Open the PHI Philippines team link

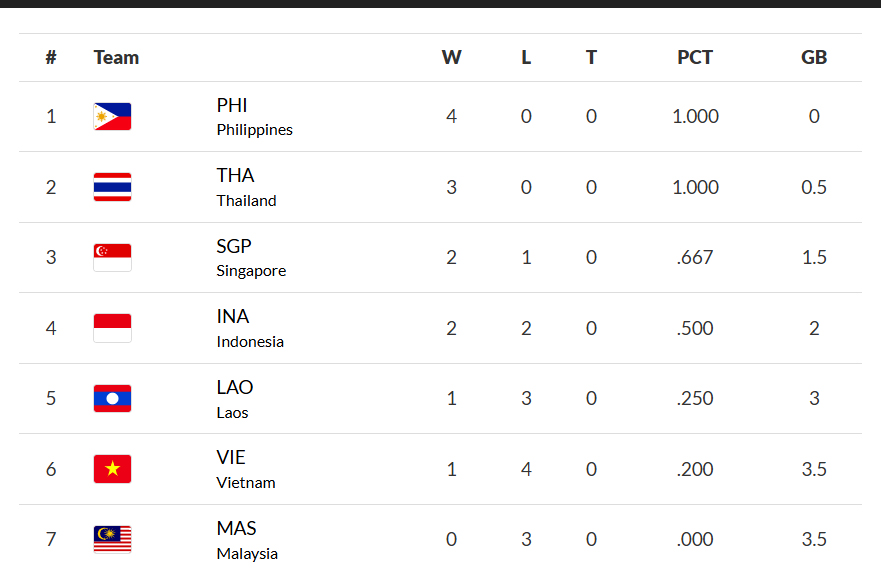pyautogui.click(x=254, y=117)
